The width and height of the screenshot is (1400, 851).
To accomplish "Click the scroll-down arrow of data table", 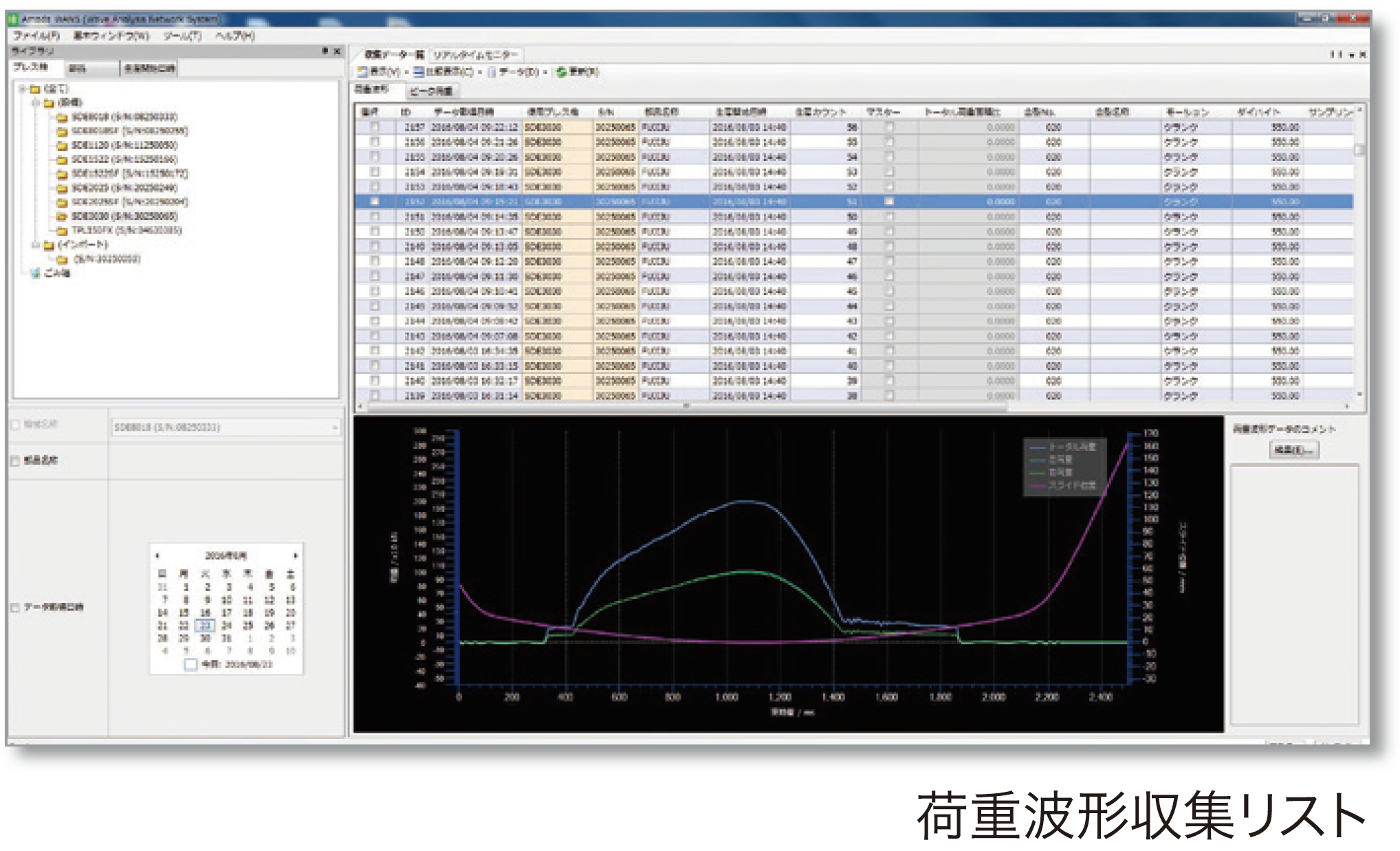I will [1359, 395].
